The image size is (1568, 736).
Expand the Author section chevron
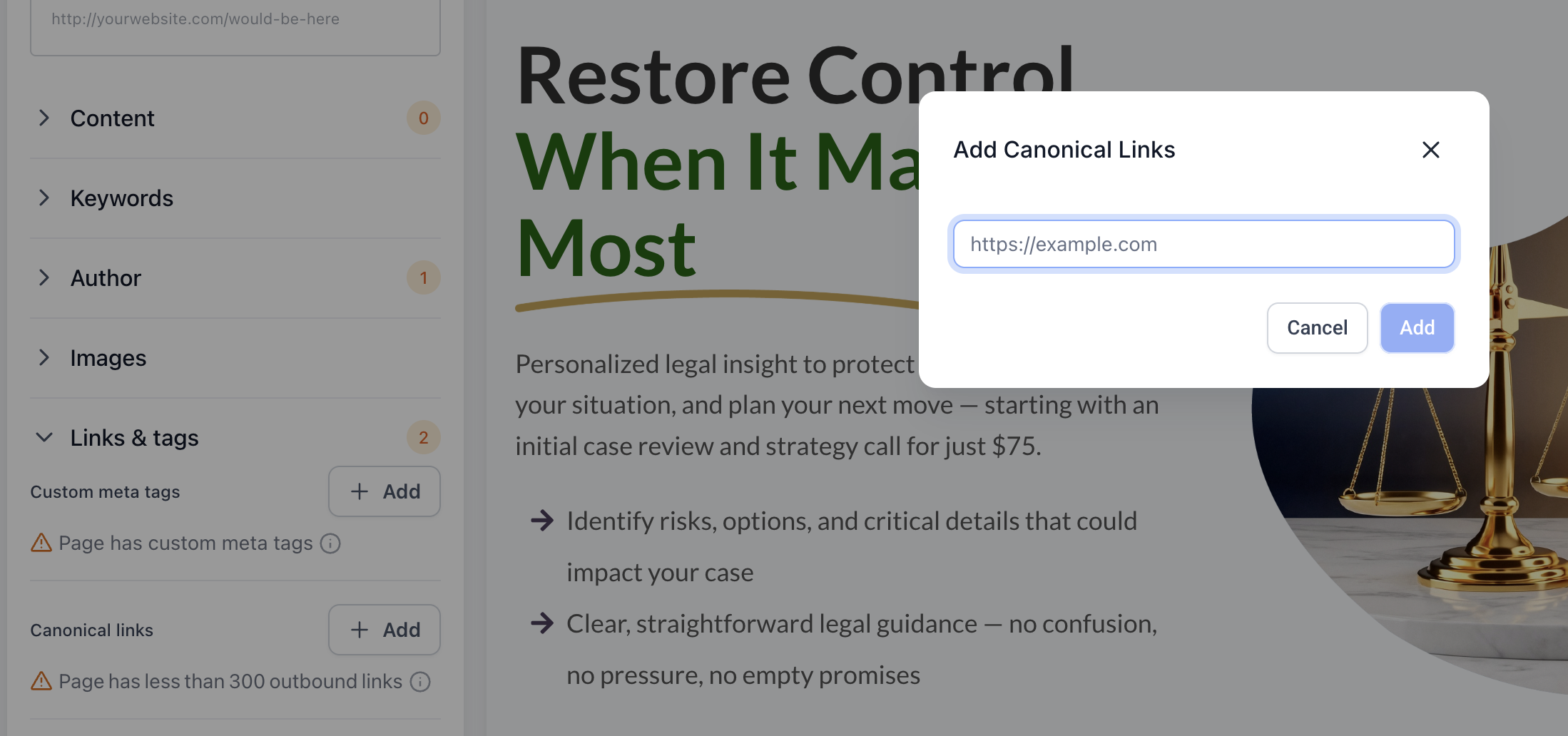pyautogui.click(x=44, y=278)
